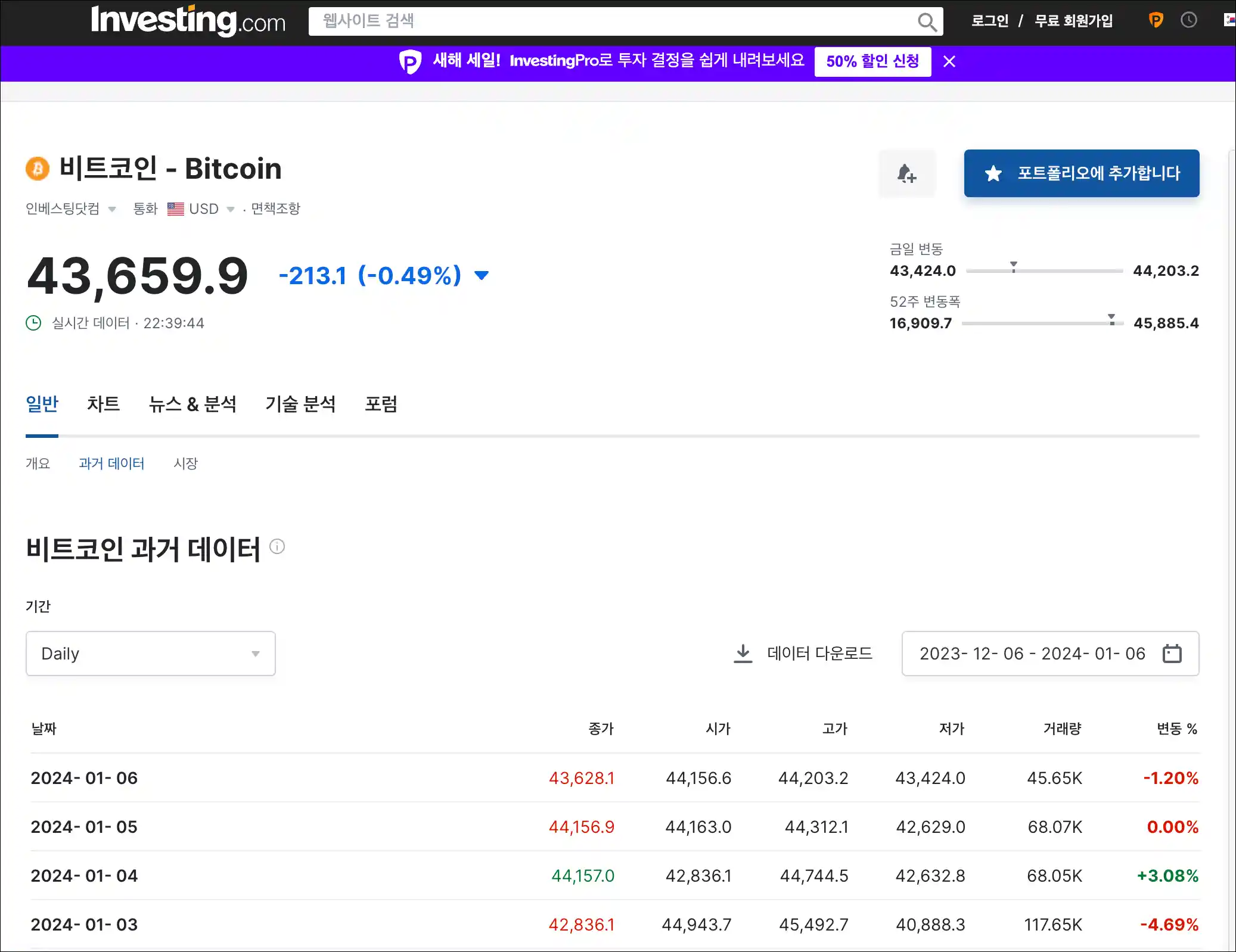Open the 개요 sub-tab
The image size is (1236, 952).
coord(38,463)
